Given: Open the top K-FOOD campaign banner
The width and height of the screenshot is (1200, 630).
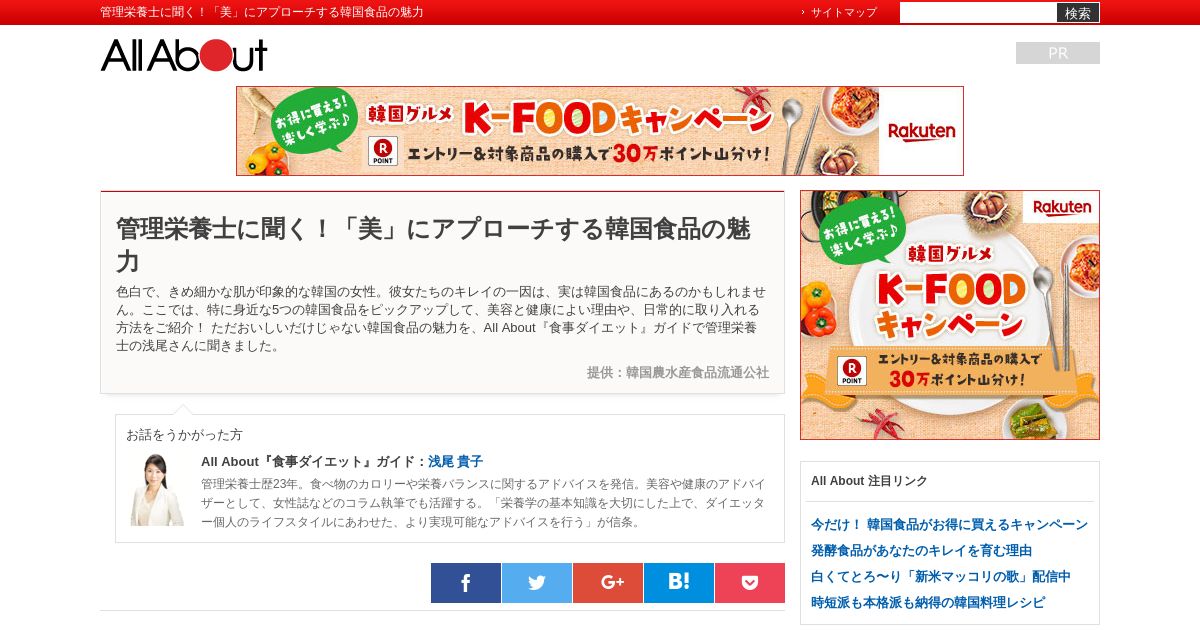Looking at the screenshot, I should pyautogui.click(x=600, y=131).
